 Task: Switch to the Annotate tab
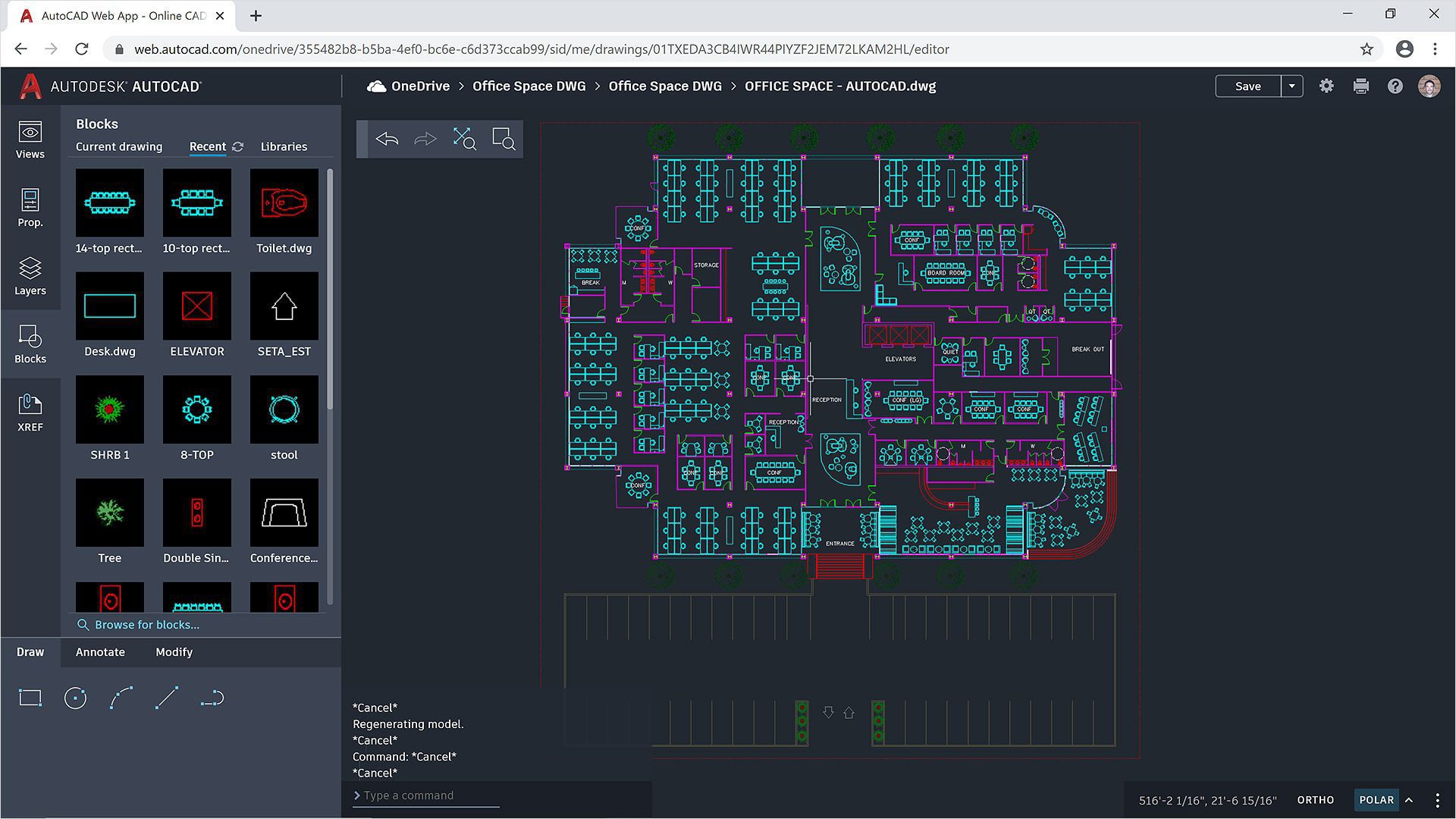[x=99, y=651]
